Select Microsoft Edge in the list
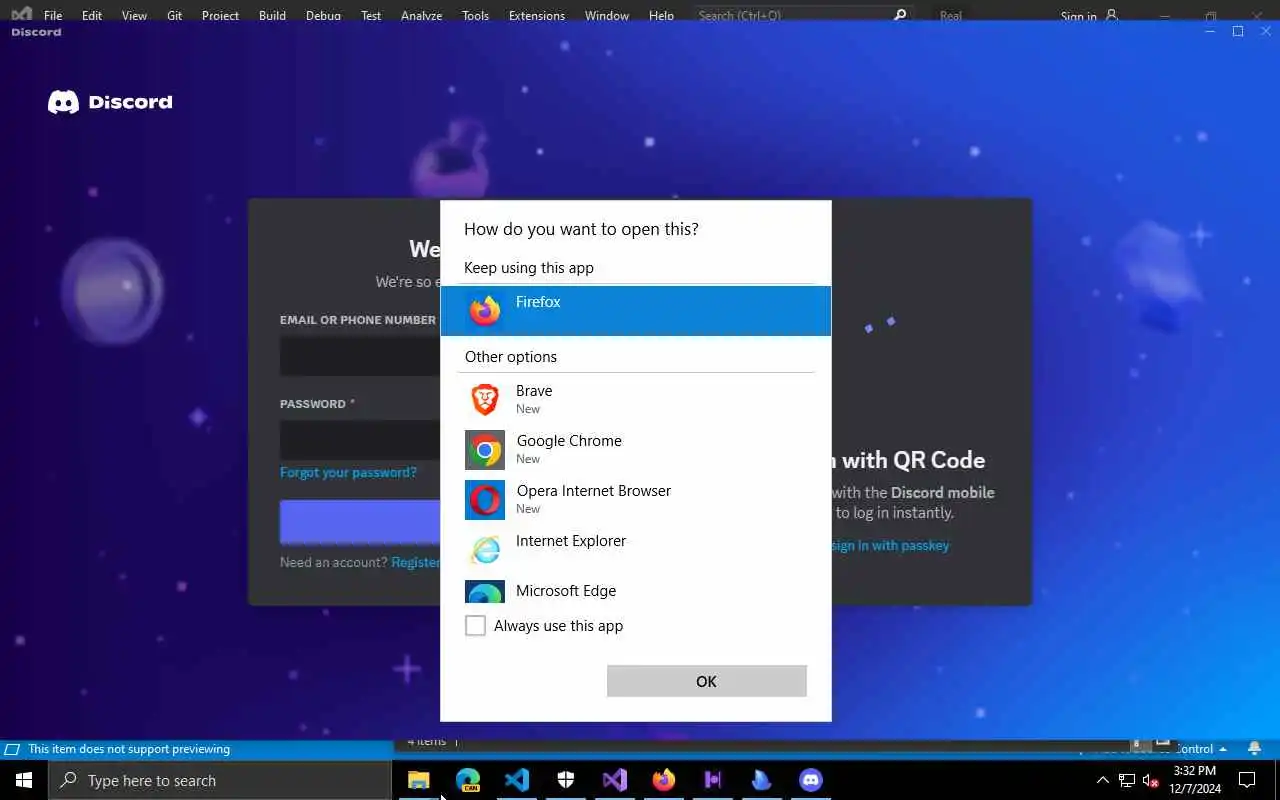Viewport: 1280px width, 800px height. [x=635, y=590]
